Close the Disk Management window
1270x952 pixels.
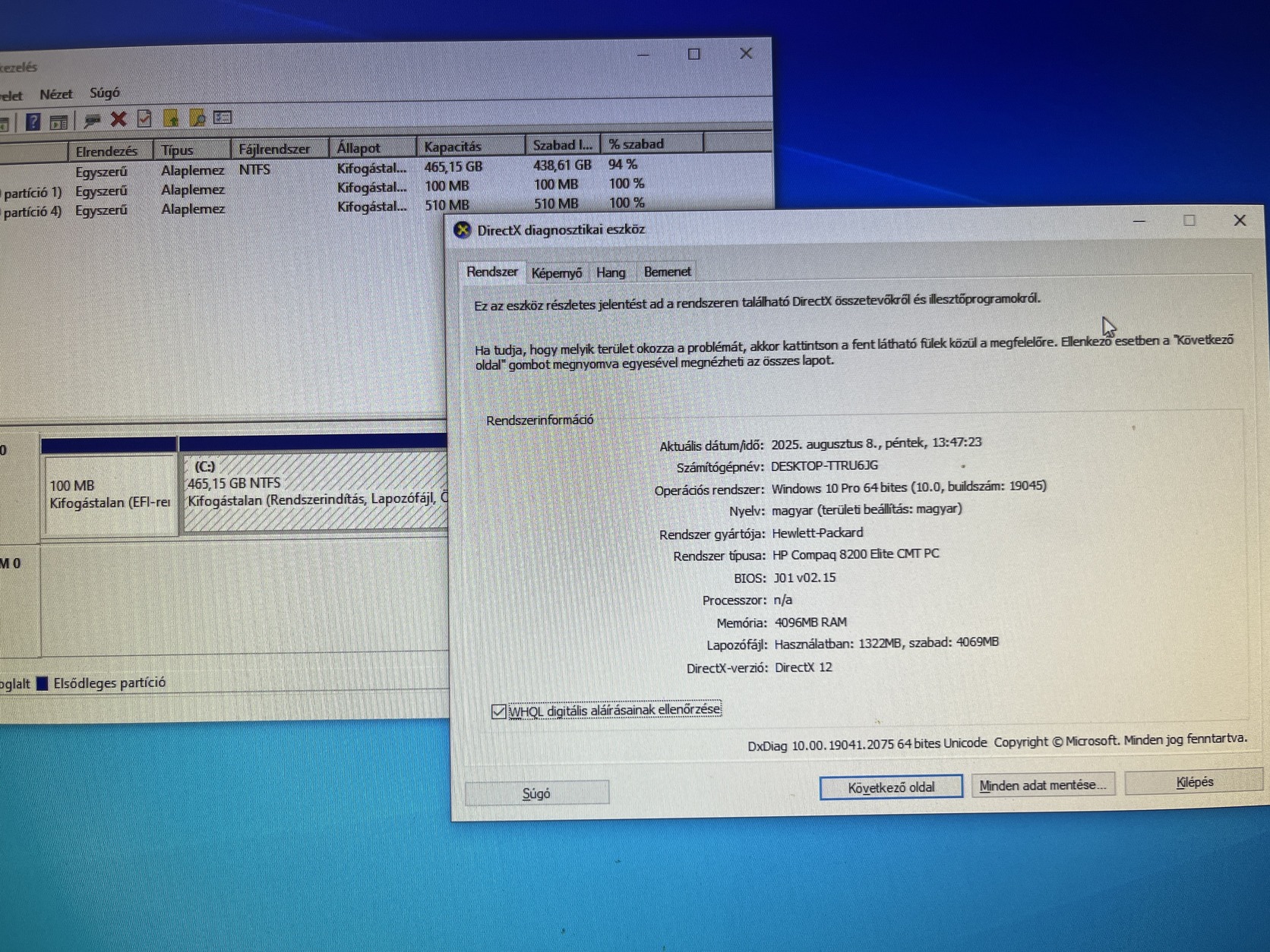746,53
